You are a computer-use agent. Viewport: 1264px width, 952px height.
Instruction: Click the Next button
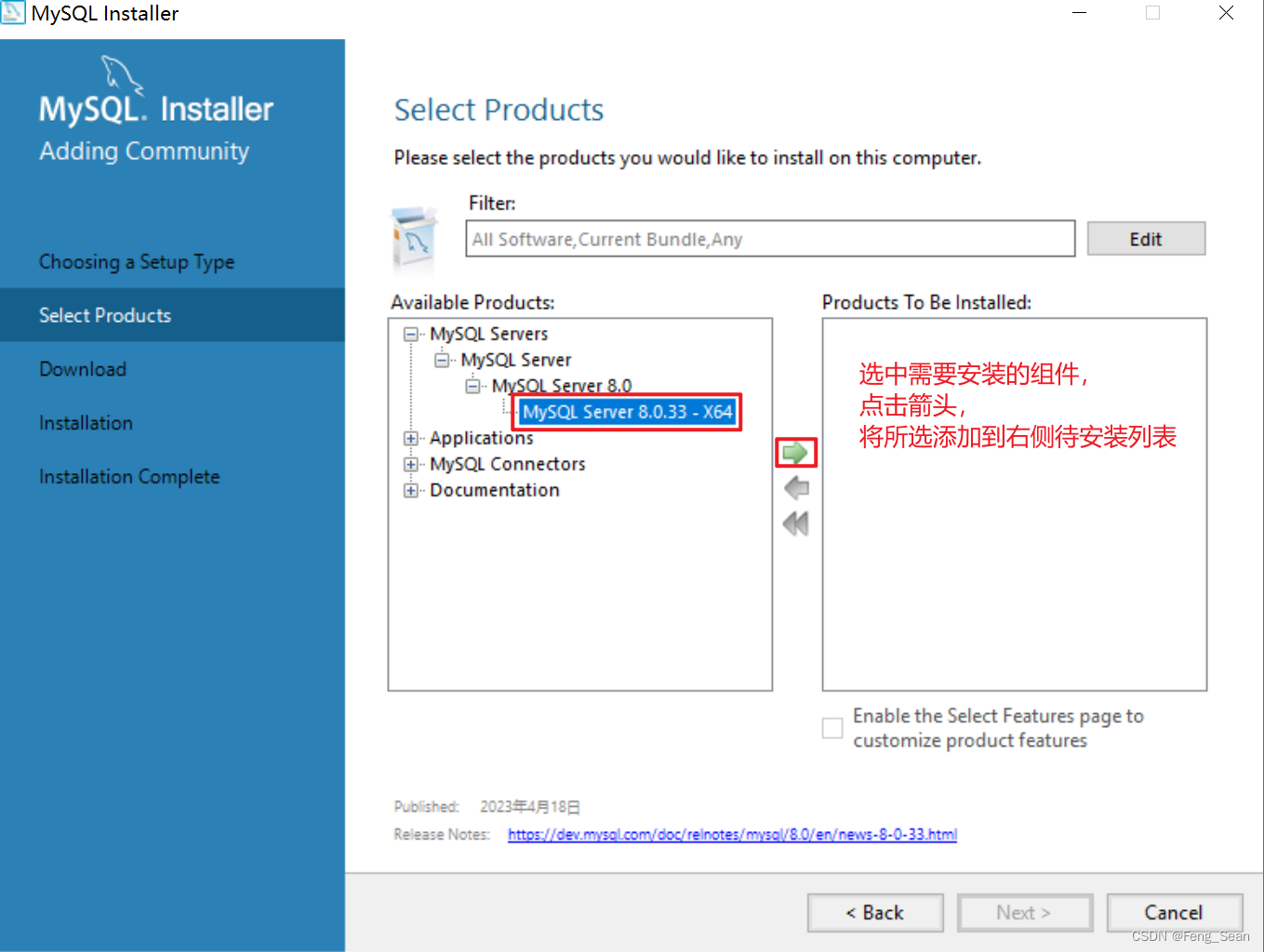(x=1025, y=913)
